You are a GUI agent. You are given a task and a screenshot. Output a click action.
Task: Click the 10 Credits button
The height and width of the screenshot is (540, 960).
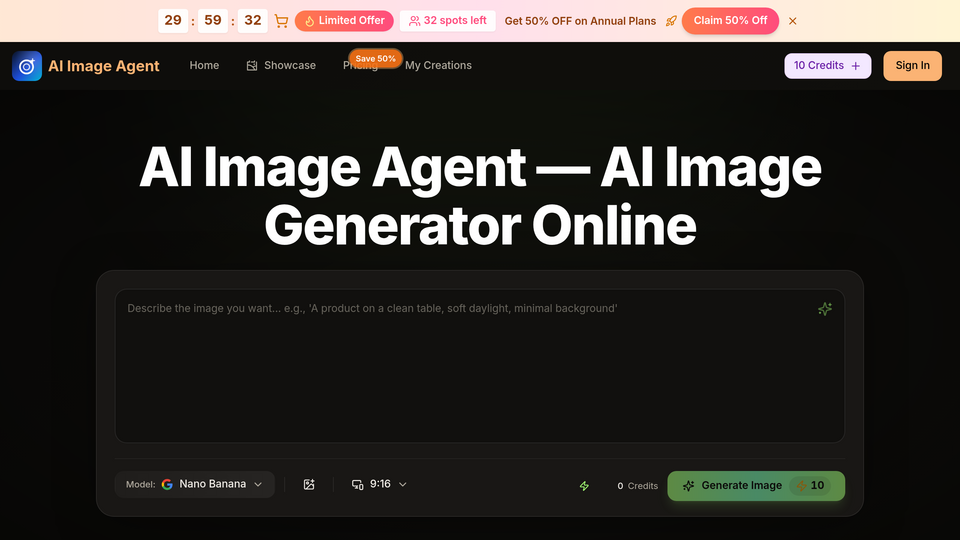click(x=827, y=66)
